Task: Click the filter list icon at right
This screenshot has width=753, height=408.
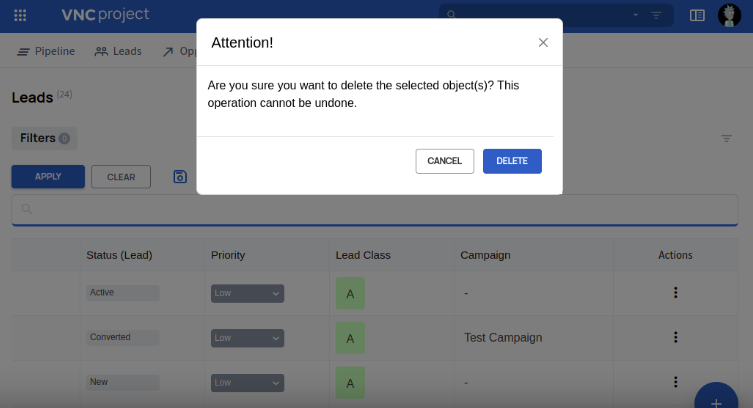Action: 727,138
